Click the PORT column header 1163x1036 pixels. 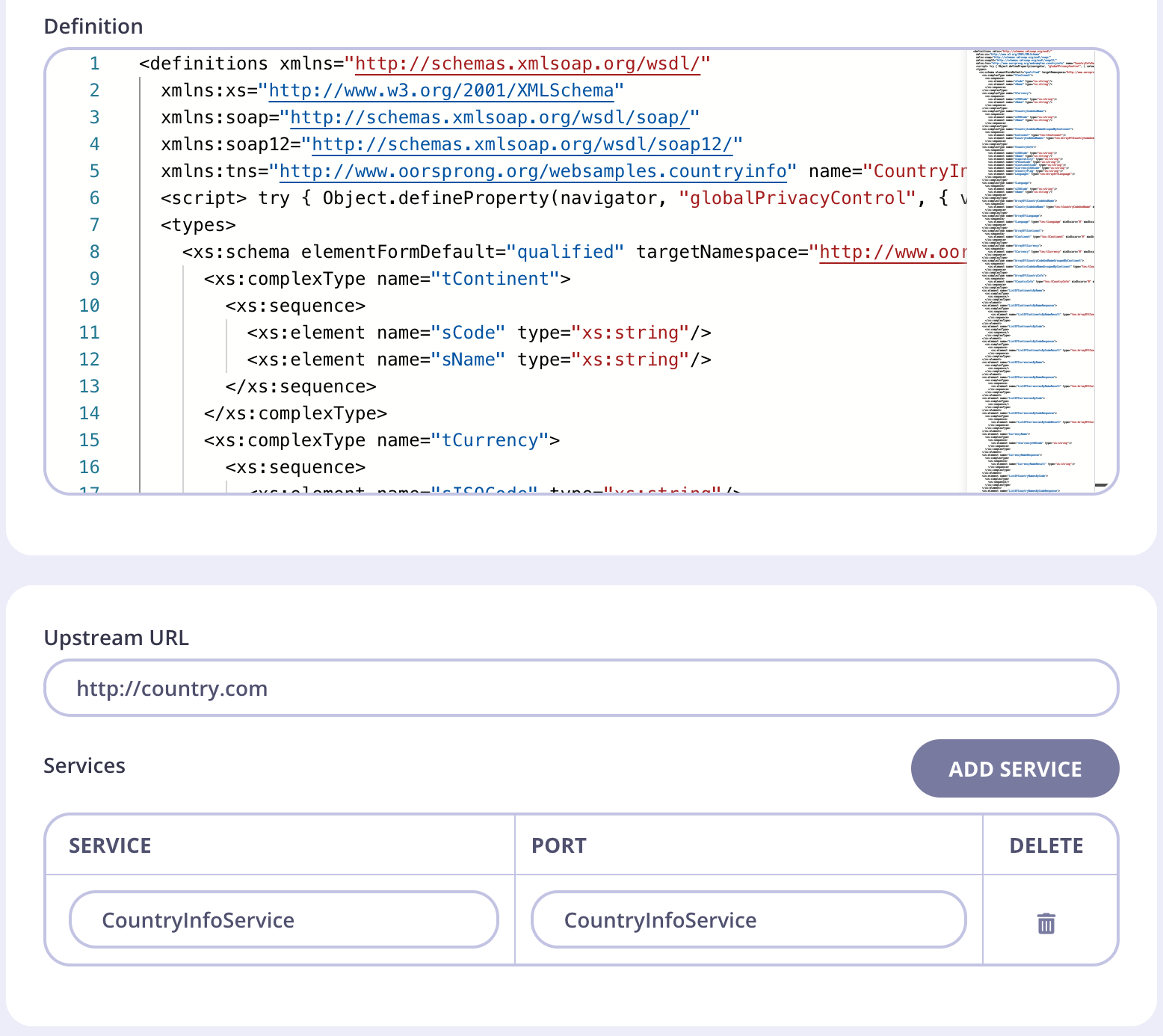[x=558, y=845]
